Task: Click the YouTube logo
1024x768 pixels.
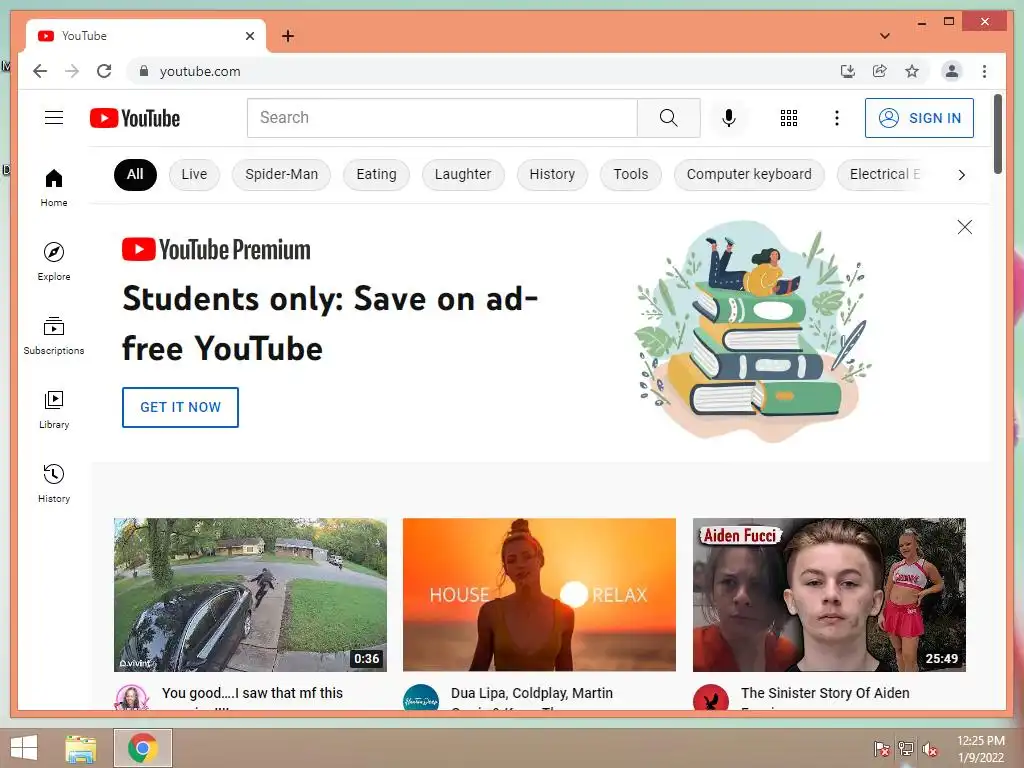Action: [x=135, y=118]
